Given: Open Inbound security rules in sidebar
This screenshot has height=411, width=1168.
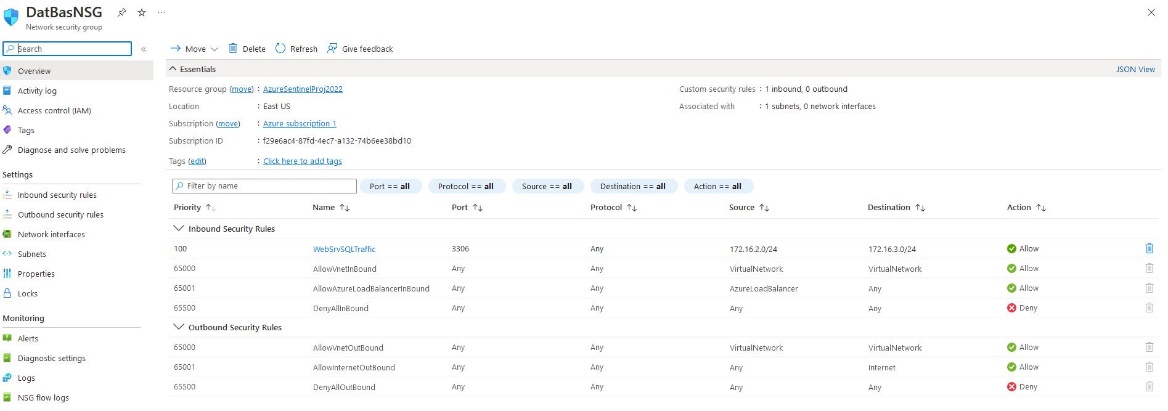Looking at the screenshot, I should [56, 195].
